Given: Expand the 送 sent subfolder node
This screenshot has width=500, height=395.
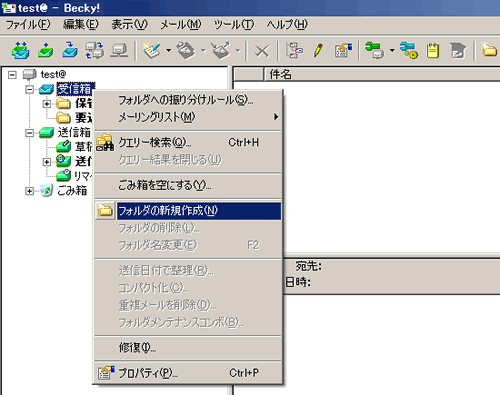Looking at the screenshot, I should [47, 162].
